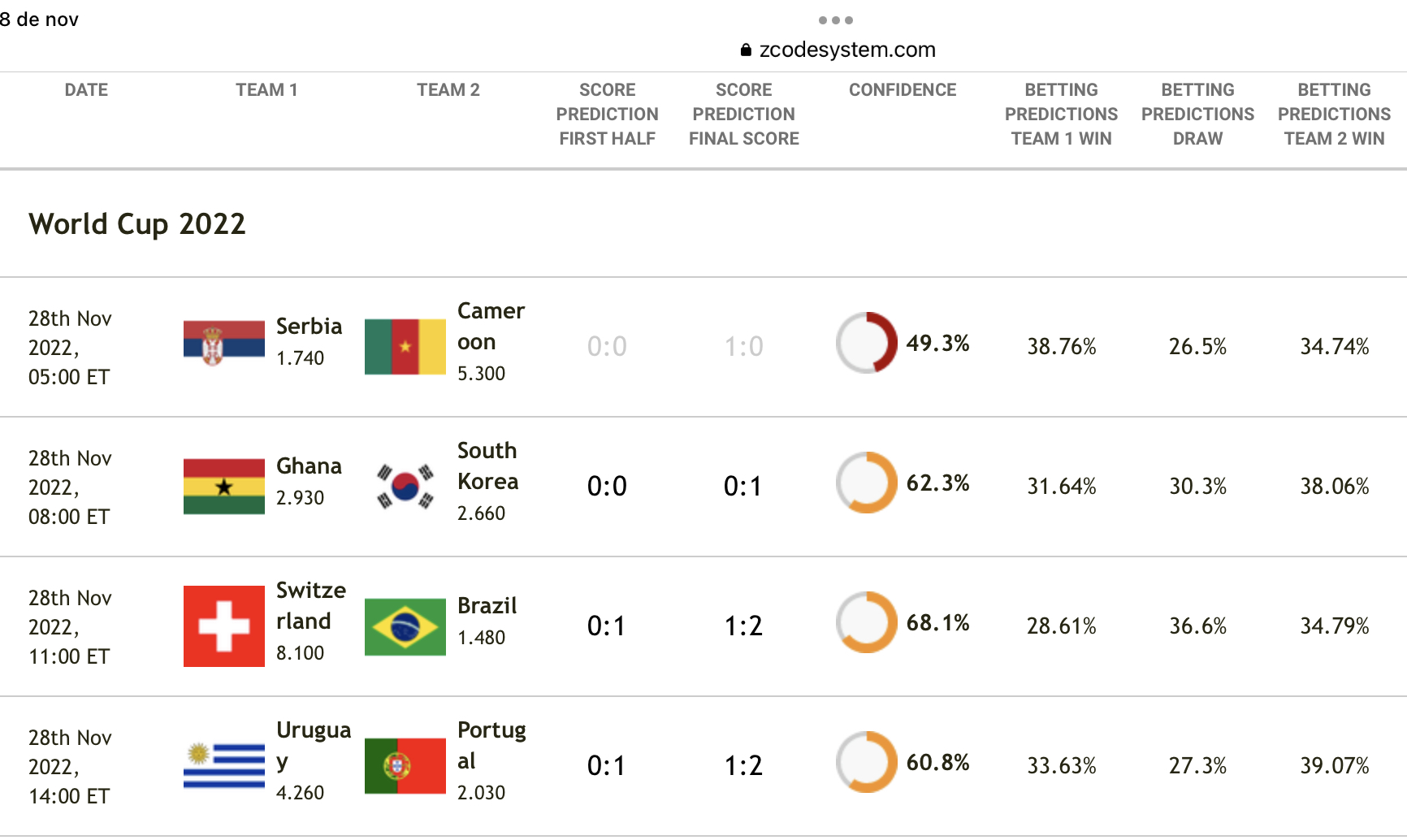Select the Ghana flag image
The height and width of the screenshot is (840, 1407).
[x=224, y=487]
